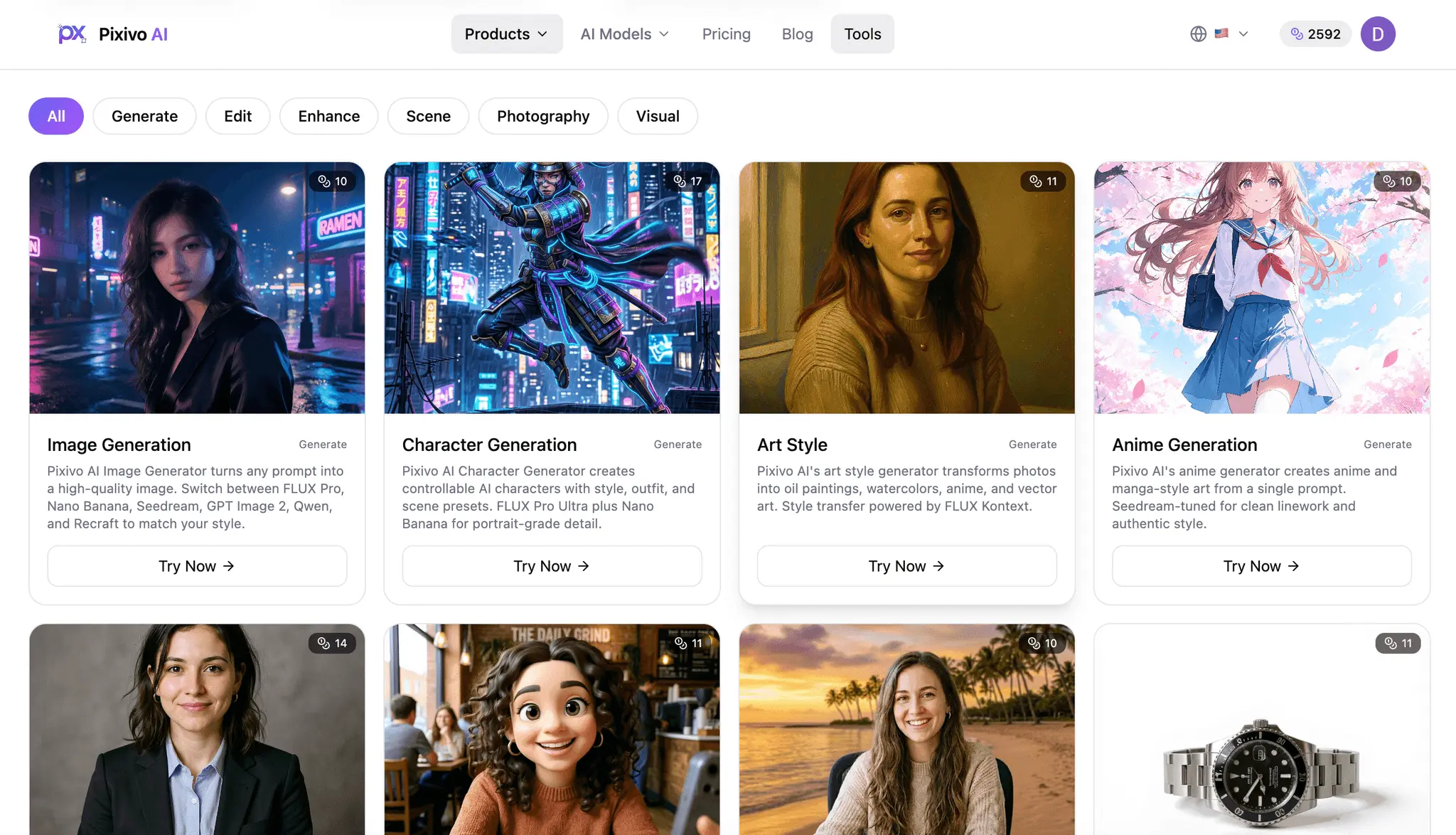
Task: Expand the AI Models dropdown menu
Action: tap(625, 34)
